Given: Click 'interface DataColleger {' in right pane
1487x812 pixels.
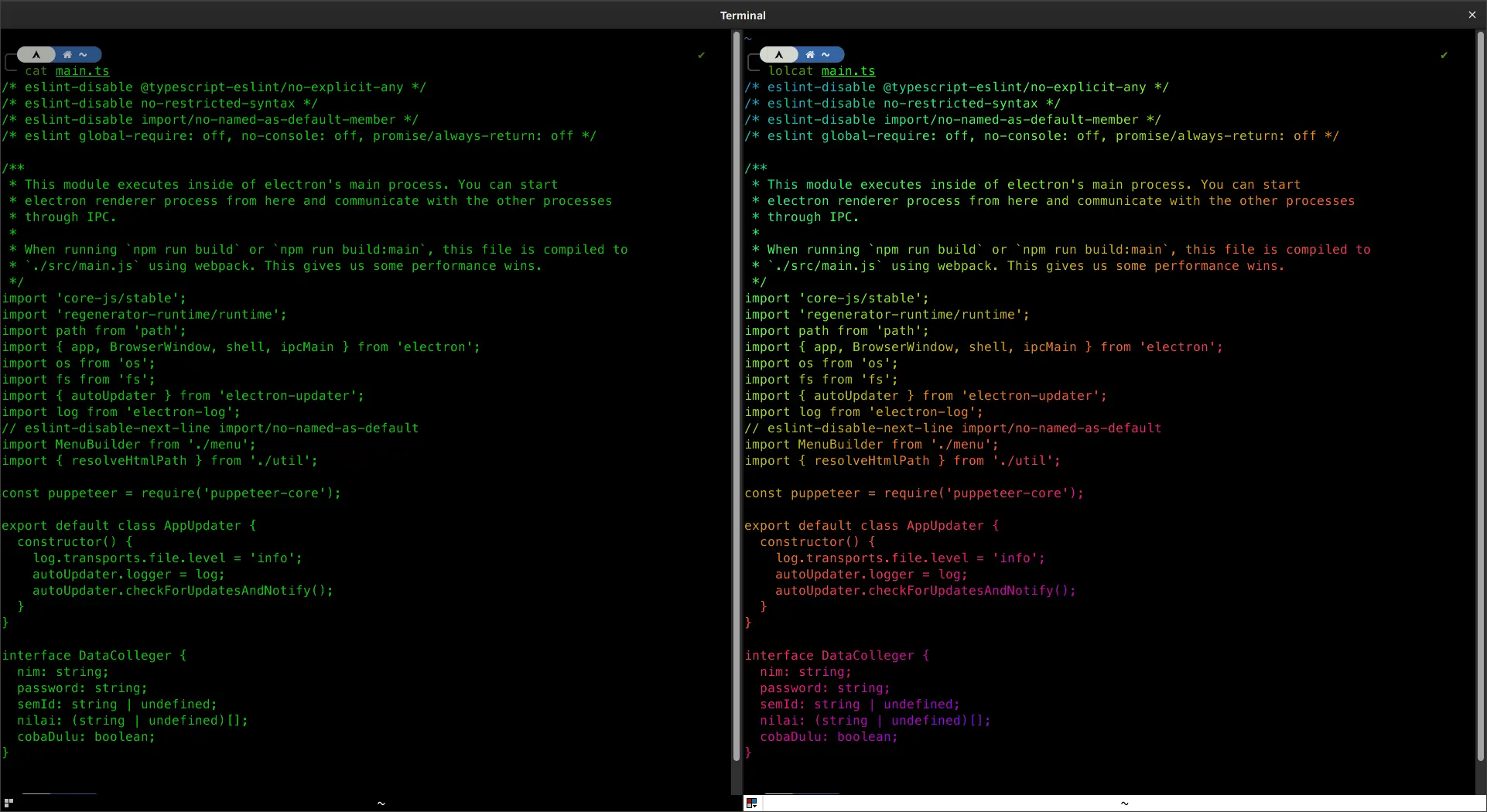Looking at the screenshot, I should [x=837, y=656].
